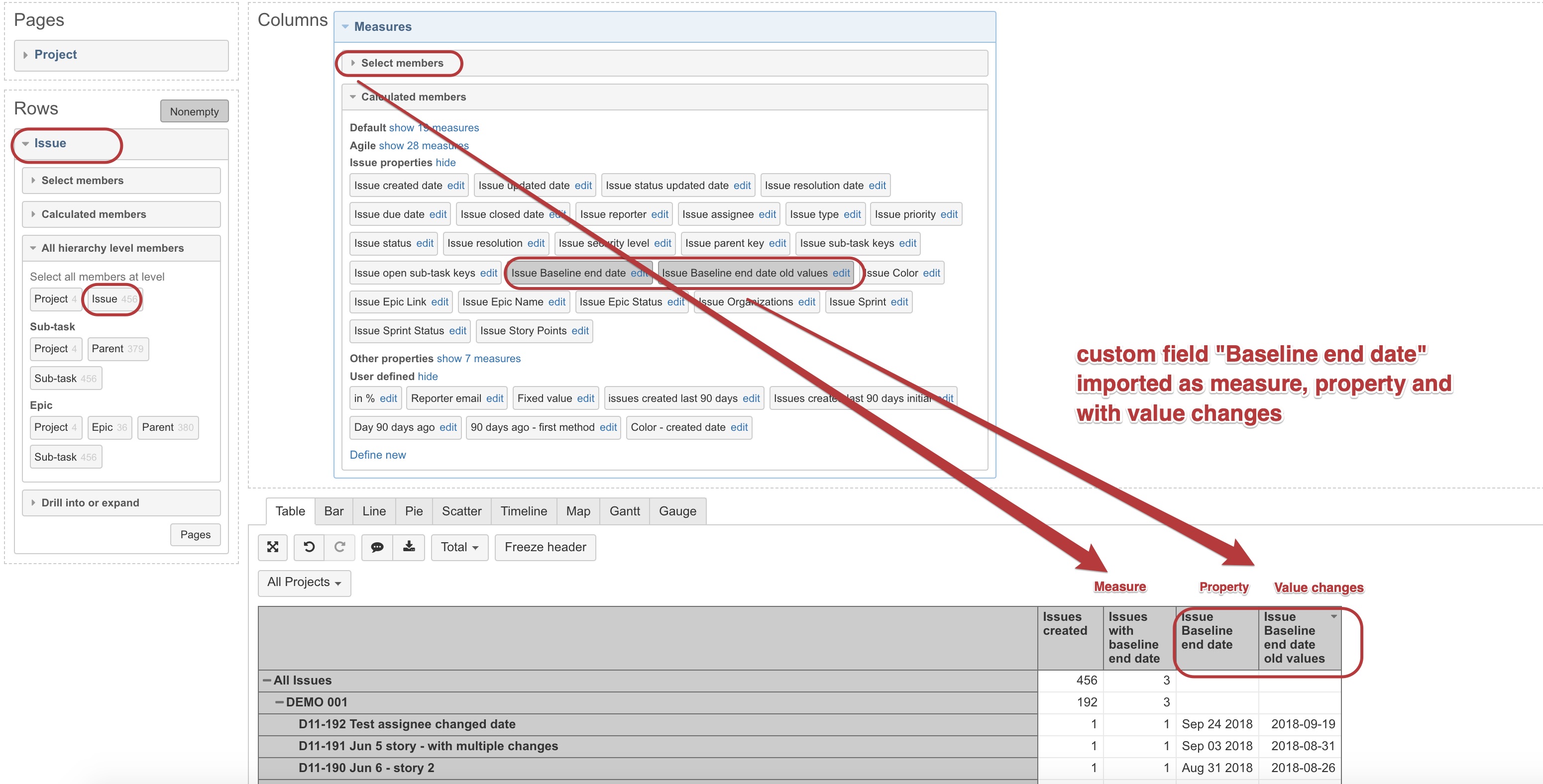Expand Drill into or expand section

[x=90, y=503]
